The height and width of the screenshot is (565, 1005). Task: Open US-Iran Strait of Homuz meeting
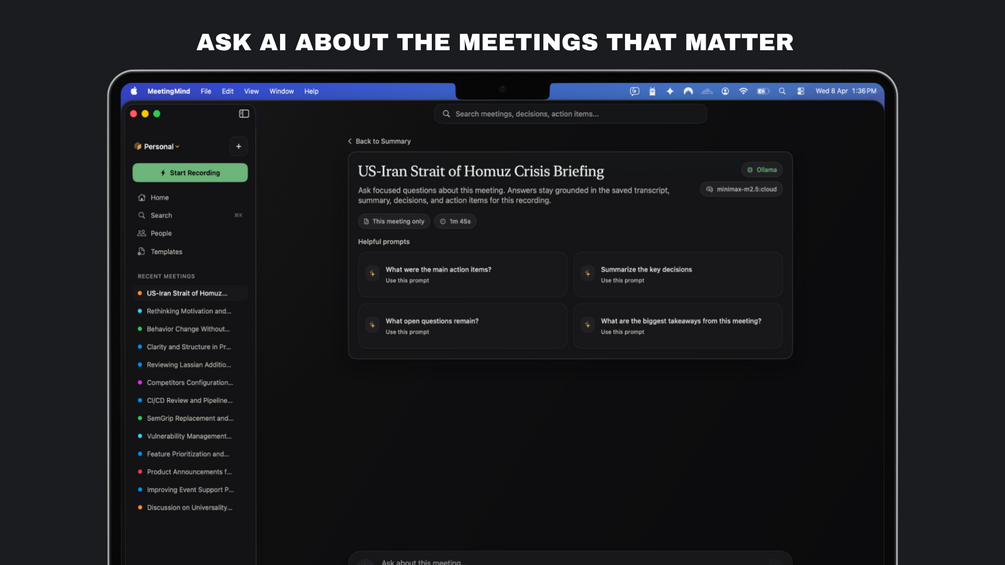(190, 293)
